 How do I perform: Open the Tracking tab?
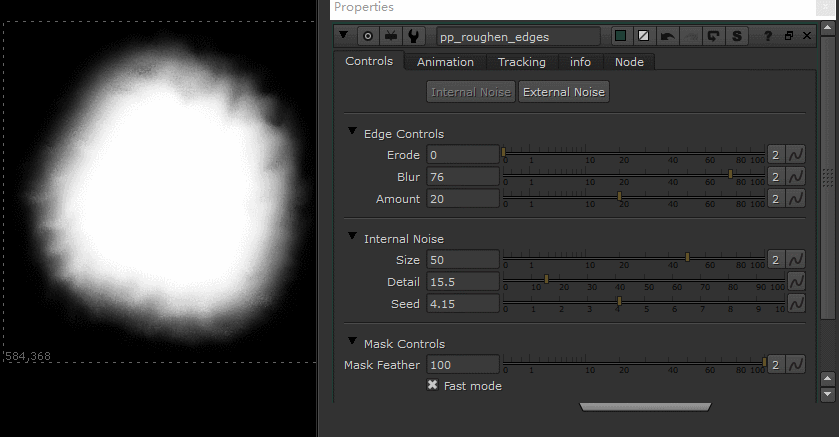(x=522, y=62)
